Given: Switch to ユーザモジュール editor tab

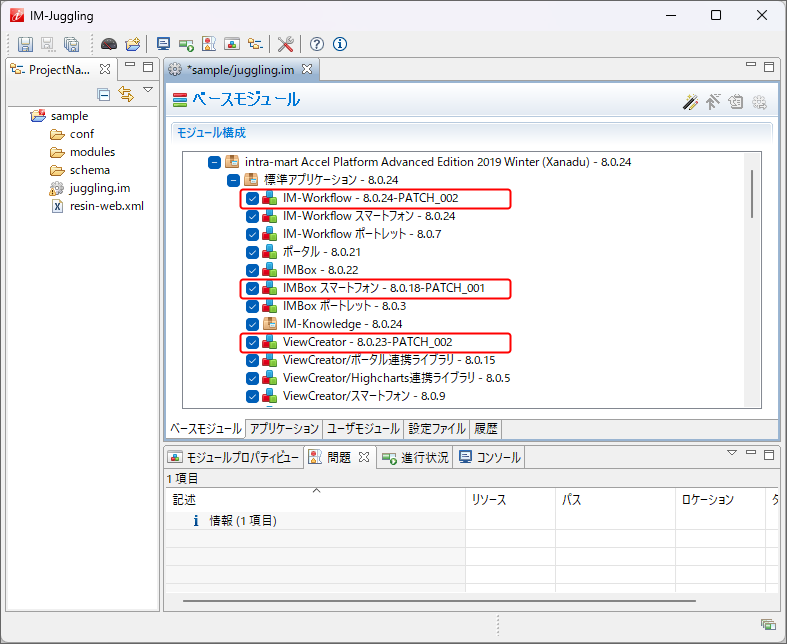Looking at the screenshot, I should [x=363, y=429].
